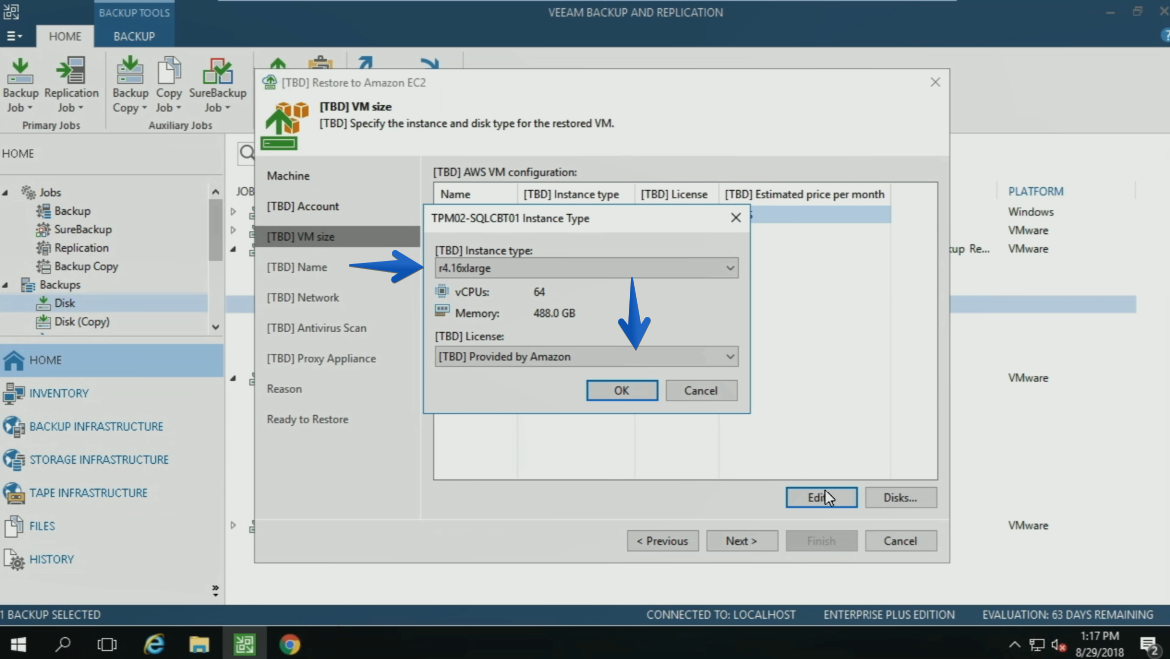The width and height of the screenshot is (1170, 659).
Task: Open the Windows Start menu
Action: tap(18, 644)
